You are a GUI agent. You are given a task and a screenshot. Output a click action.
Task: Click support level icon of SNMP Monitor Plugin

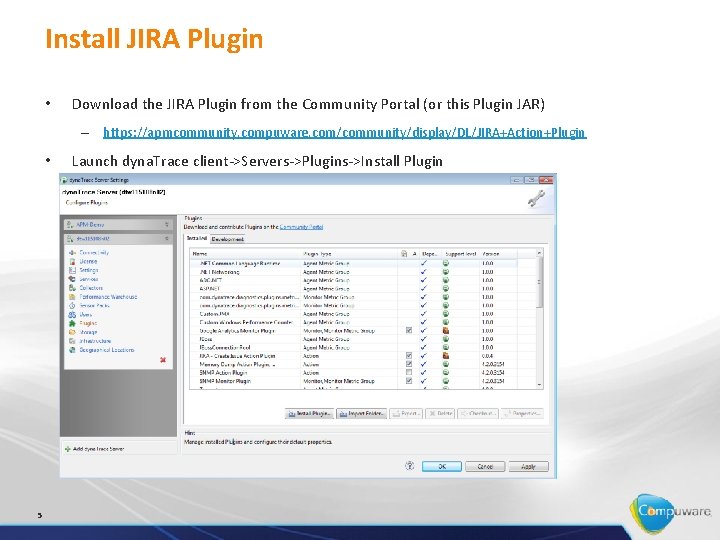445,381
